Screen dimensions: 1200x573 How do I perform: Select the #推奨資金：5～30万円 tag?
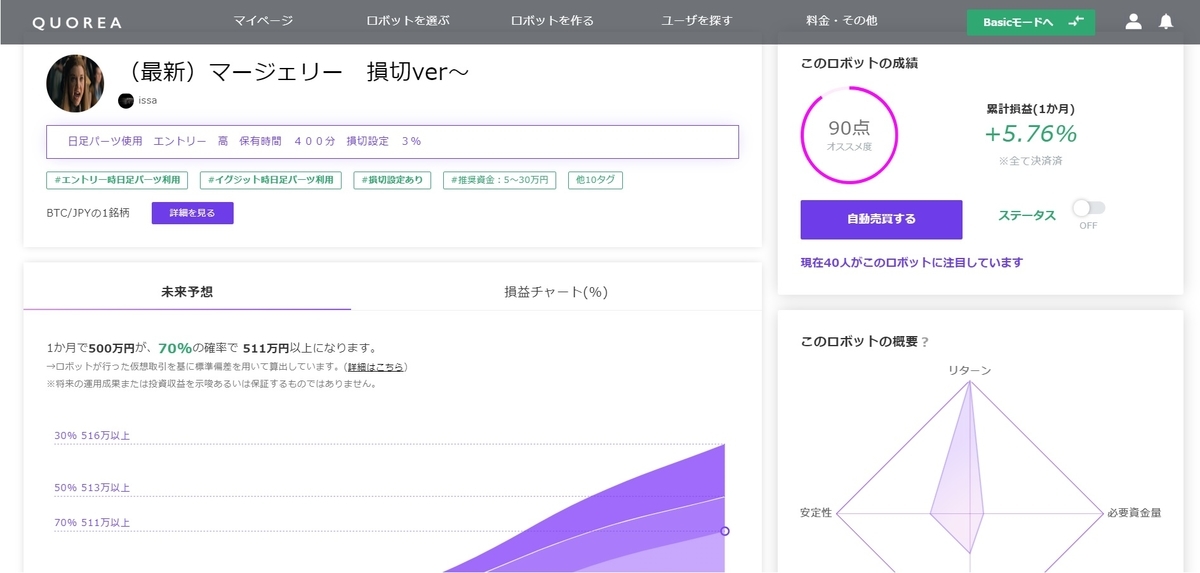pos(499,180)
